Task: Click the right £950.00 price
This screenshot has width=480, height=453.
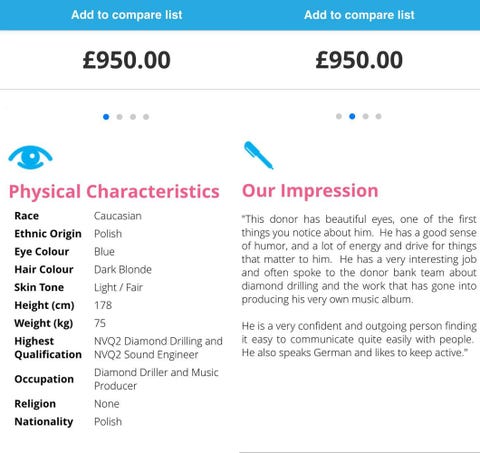Action: click(359, 60)
